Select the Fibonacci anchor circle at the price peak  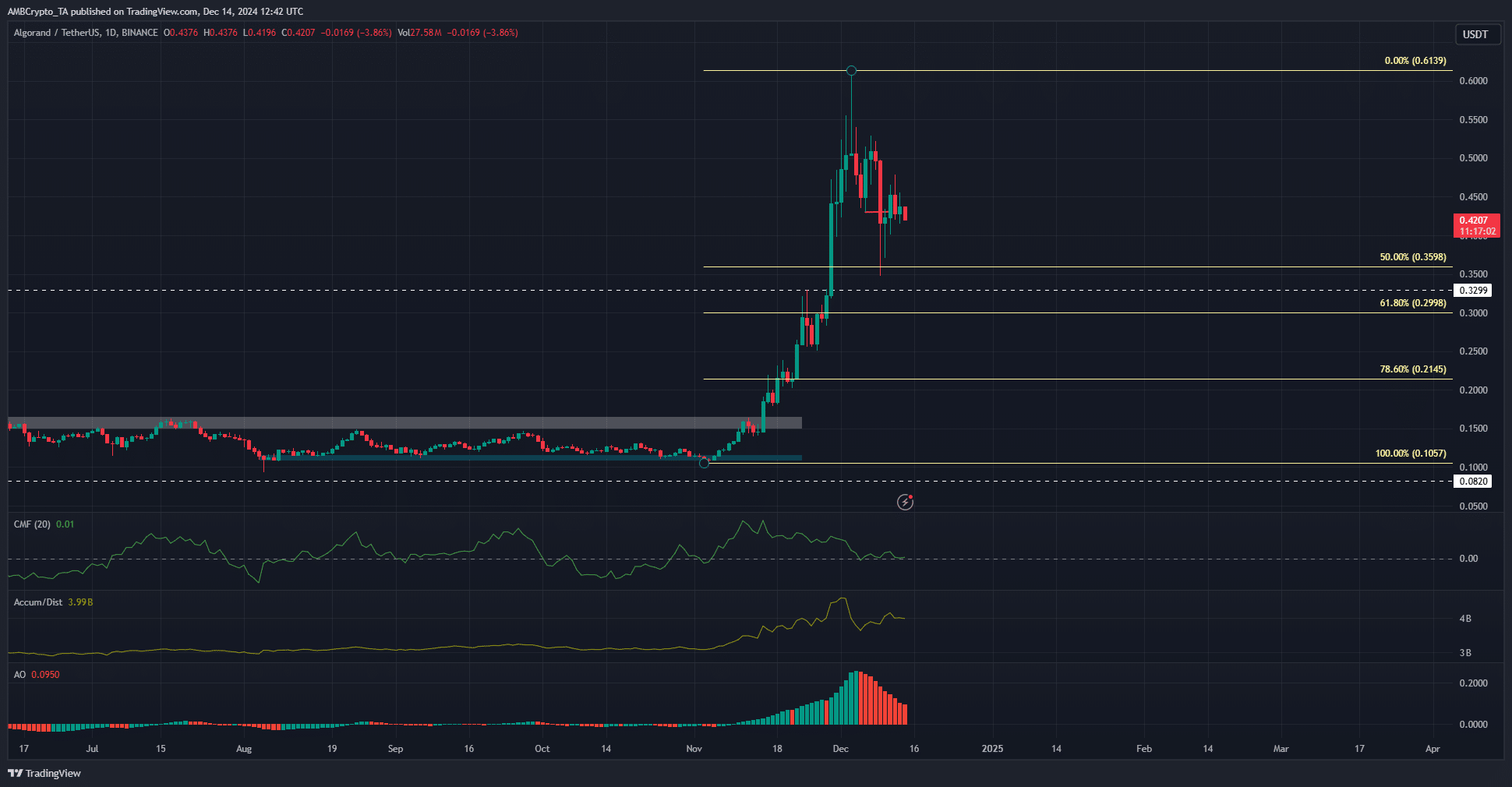click(x=851, y=71)
